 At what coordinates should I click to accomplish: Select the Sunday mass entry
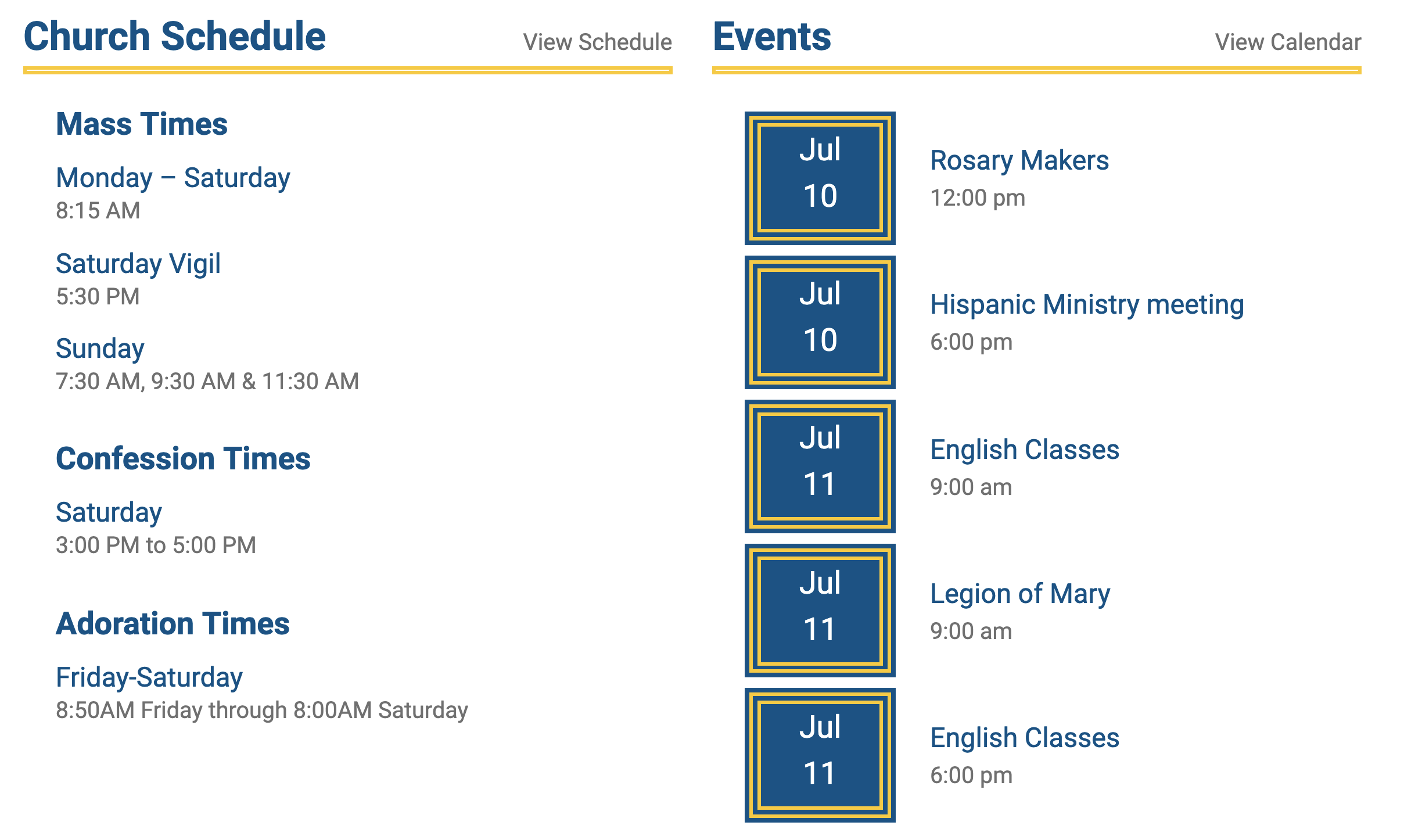(x=100, y=349)
